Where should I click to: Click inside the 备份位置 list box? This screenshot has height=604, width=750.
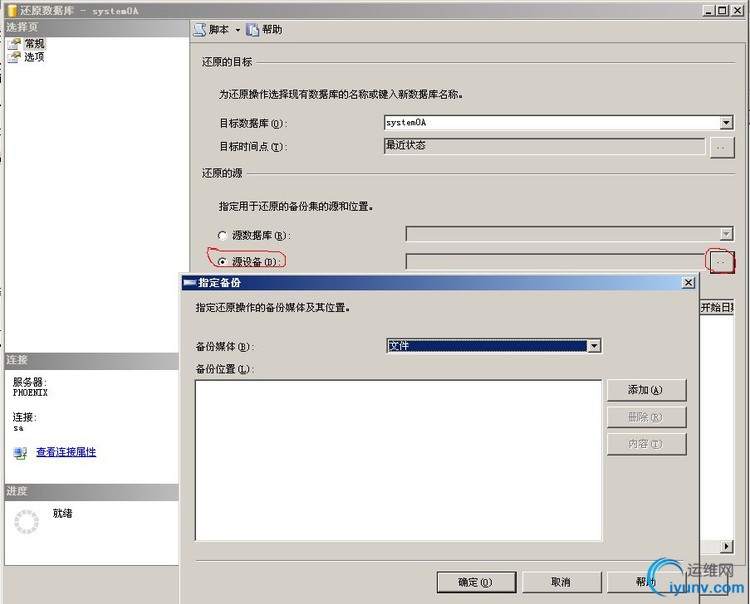pyautogui.click(x=398, y=461)
